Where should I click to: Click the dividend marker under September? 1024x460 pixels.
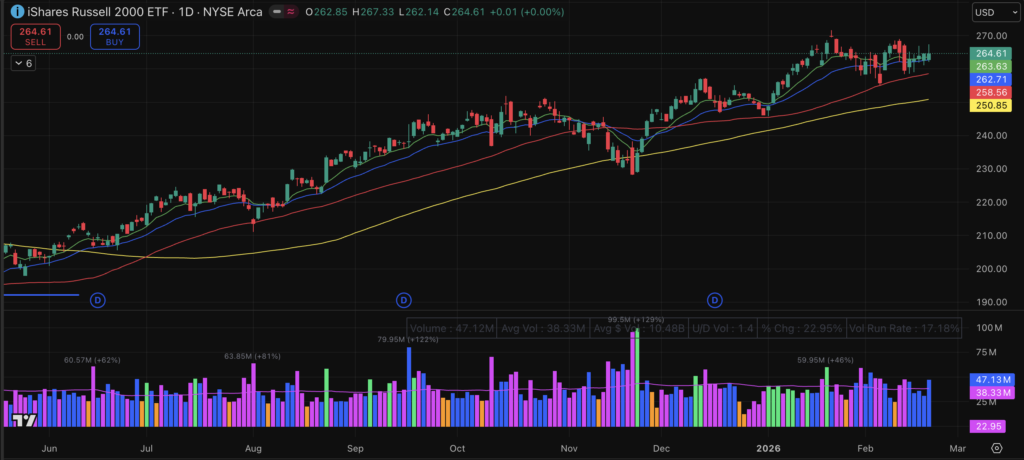coord(404,299)
